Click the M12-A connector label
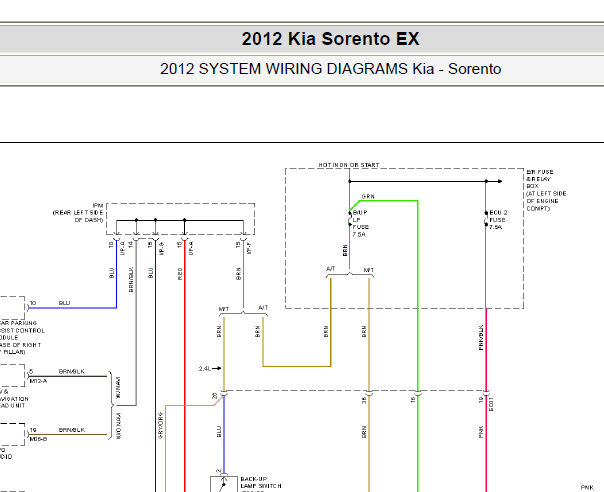604x492 pixels. tap(39, 381)
